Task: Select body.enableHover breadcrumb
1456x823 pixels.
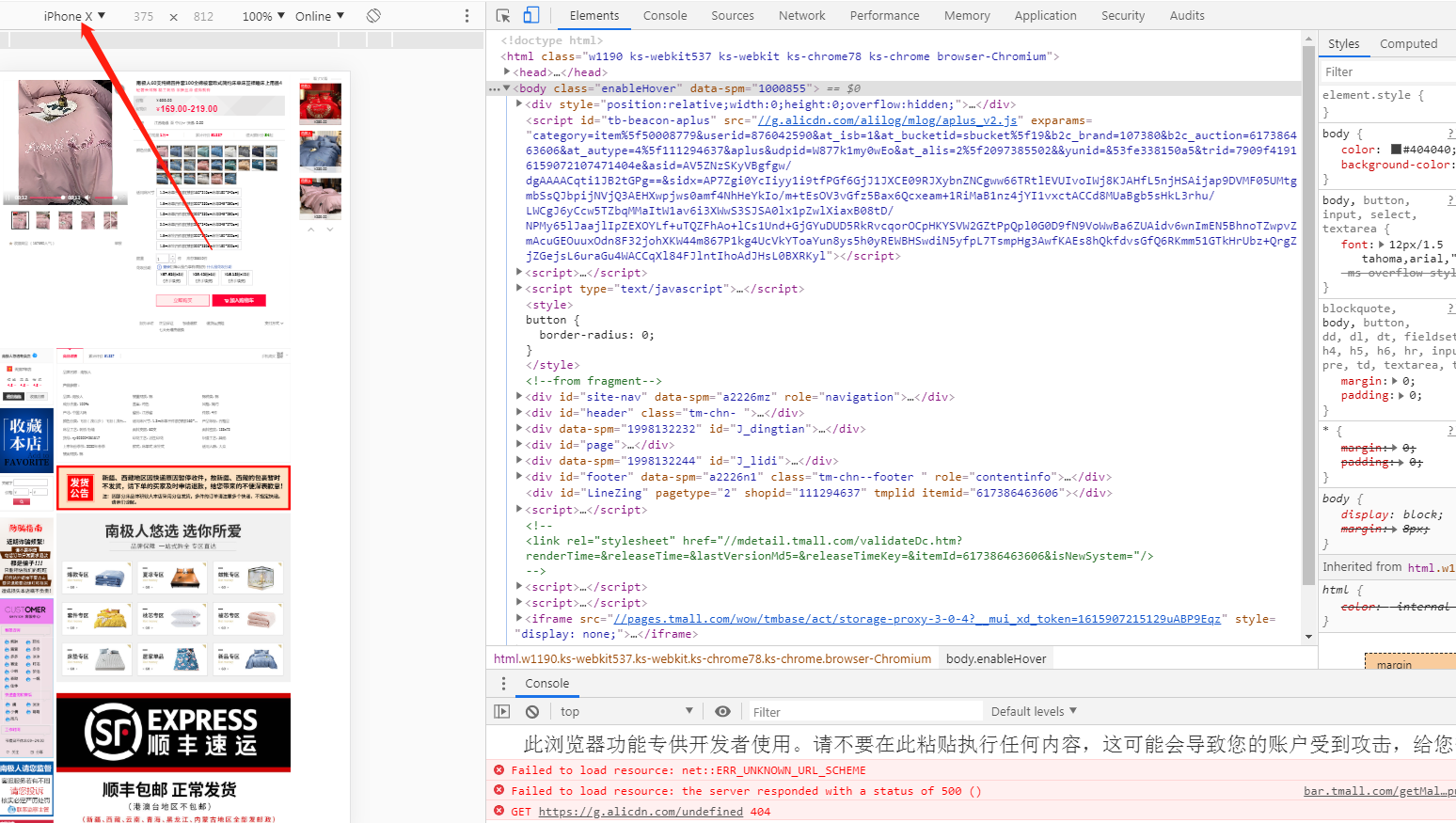Action: [996, 659]
